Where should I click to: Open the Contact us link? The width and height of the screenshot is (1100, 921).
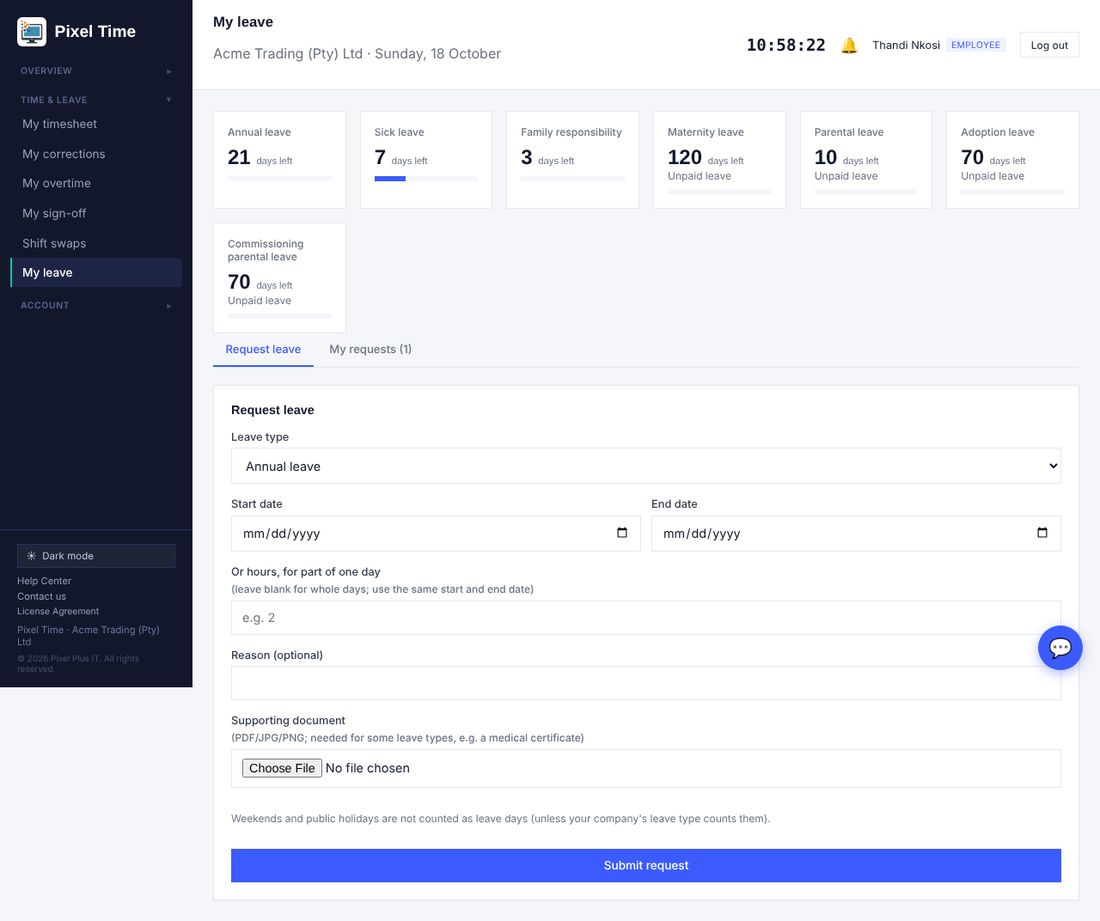click(41, 596)
